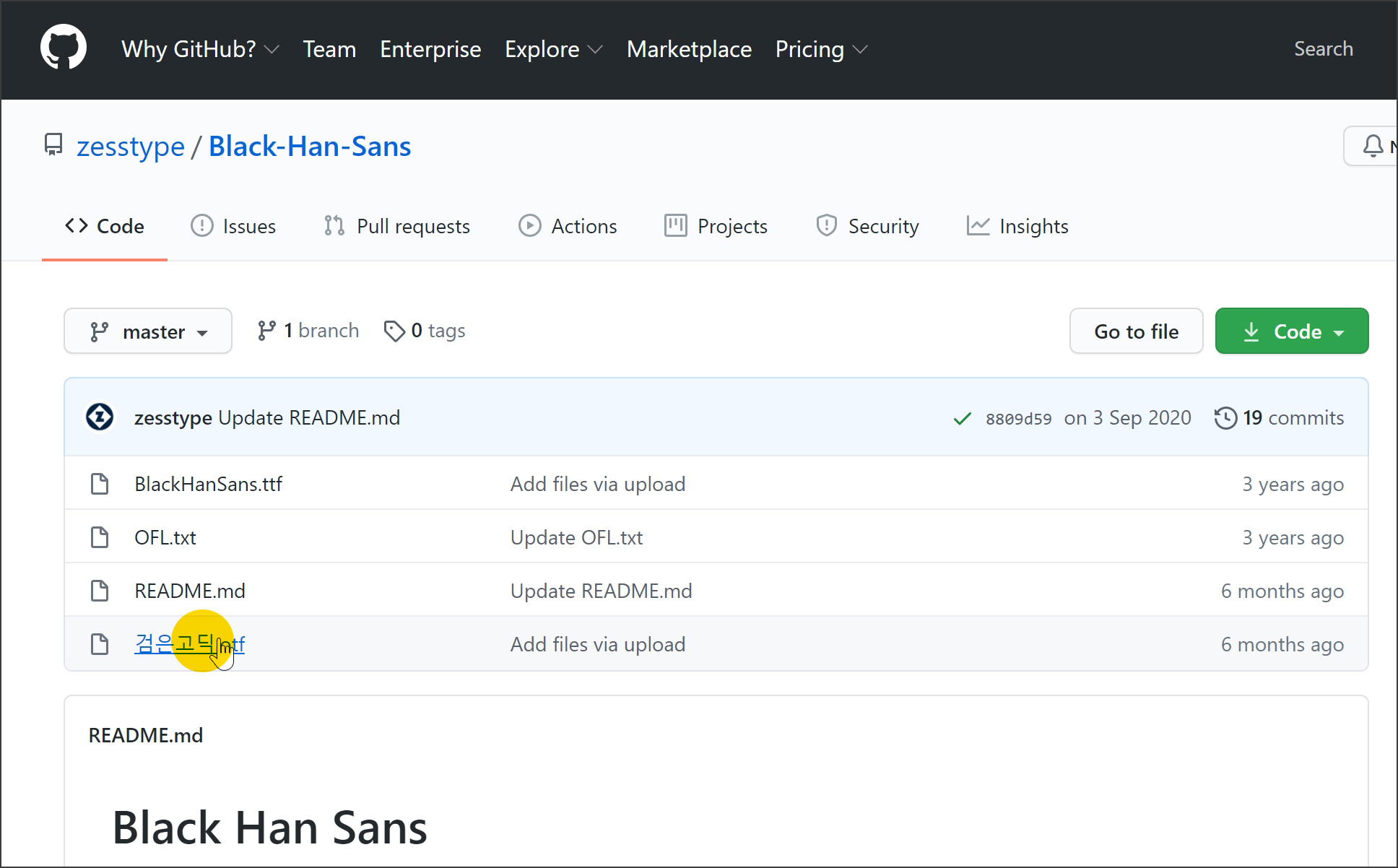Open the zesstype owner profile link

tap(131, 146)
